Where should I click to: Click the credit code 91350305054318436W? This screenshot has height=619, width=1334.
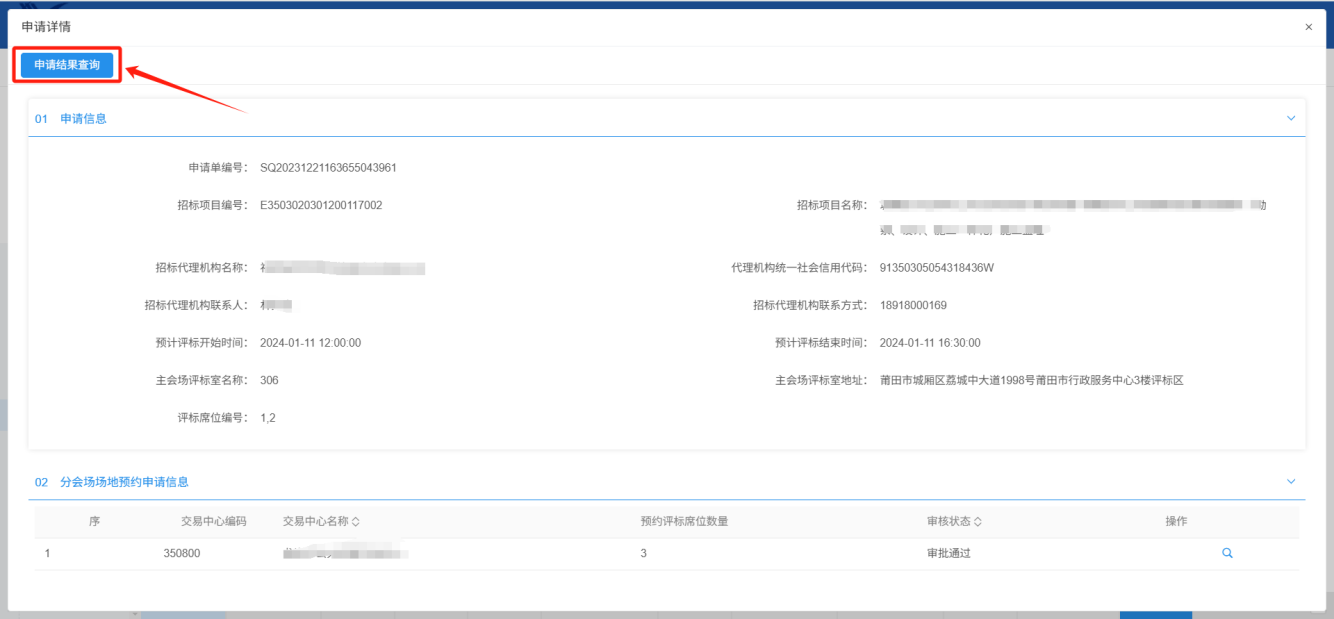point(936,268)
